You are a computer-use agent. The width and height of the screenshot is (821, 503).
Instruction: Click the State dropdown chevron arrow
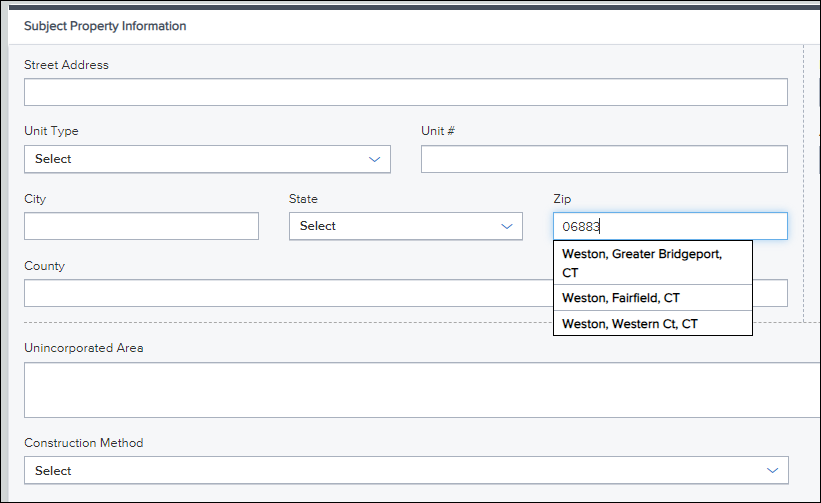click(506, 226)
